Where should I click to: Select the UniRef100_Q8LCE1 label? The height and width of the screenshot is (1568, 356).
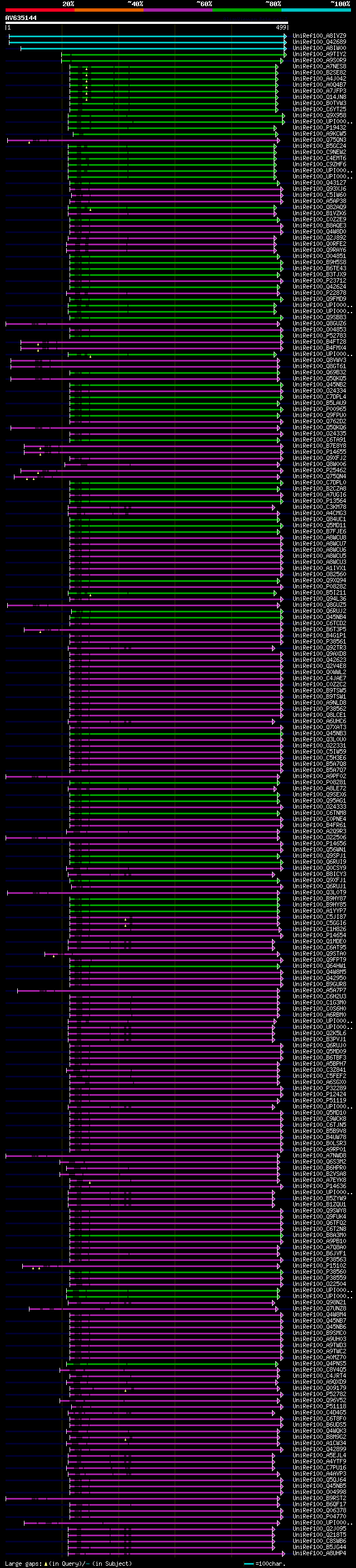tap(319, 715)
